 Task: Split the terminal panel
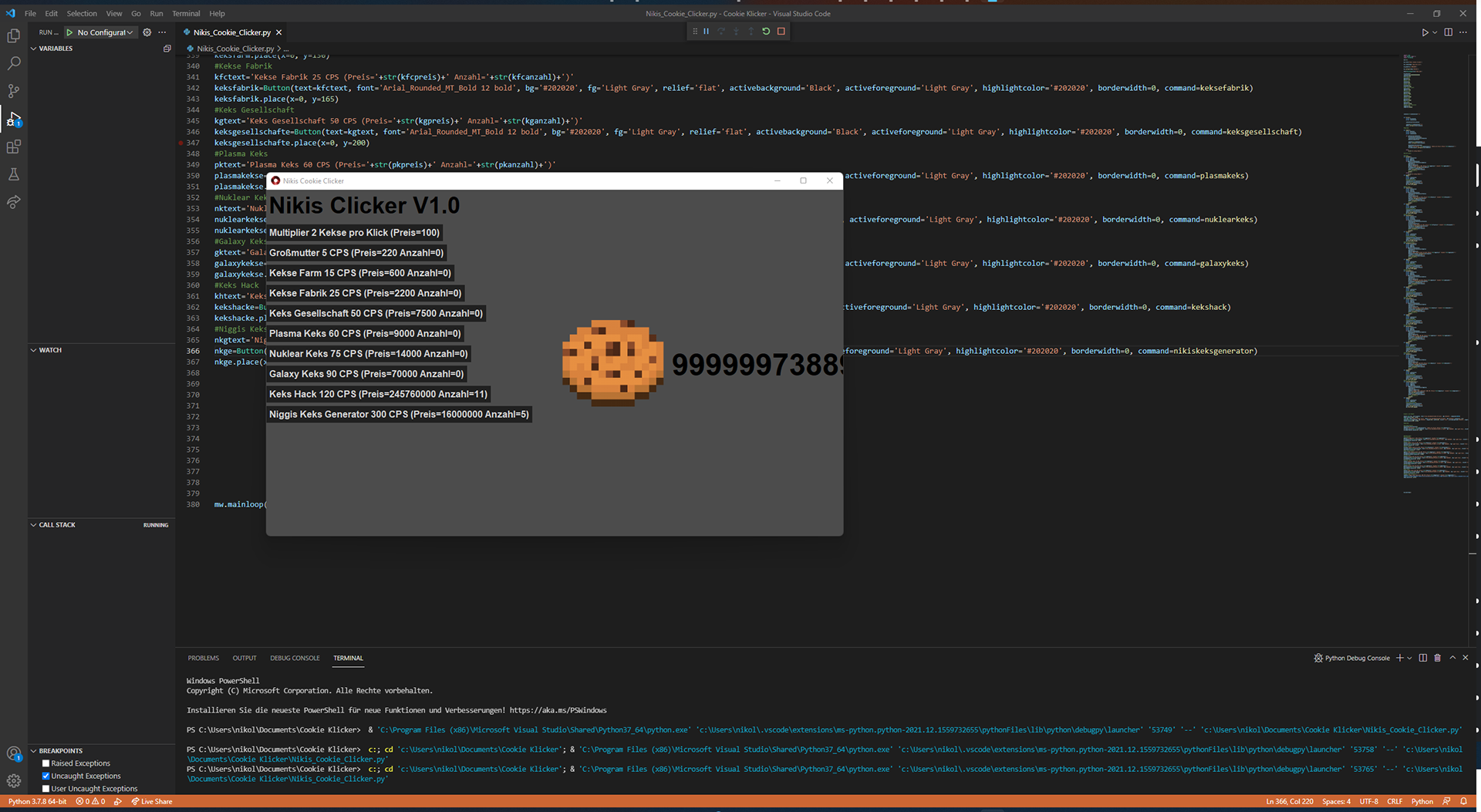point(1422,658)
